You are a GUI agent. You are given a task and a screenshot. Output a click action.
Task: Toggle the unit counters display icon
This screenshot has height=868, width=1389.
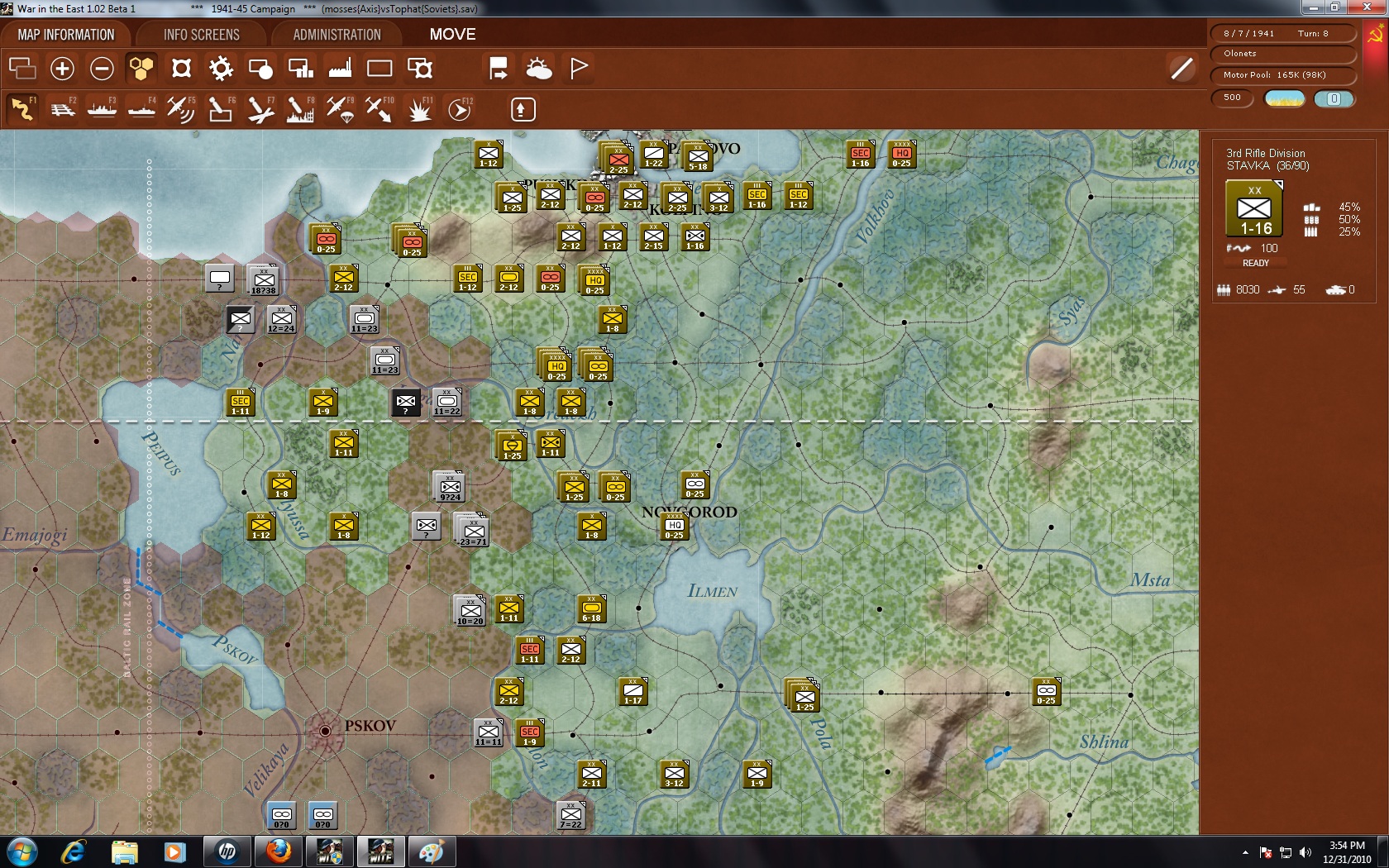click(22, 68)
